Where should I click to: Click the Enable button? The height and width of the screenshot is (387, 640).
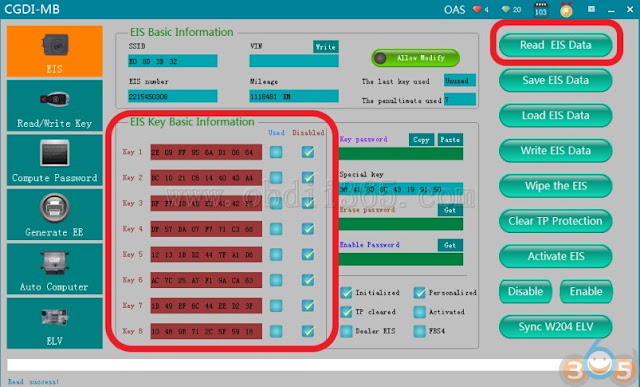pyautogui.click(x=586, y=291)
